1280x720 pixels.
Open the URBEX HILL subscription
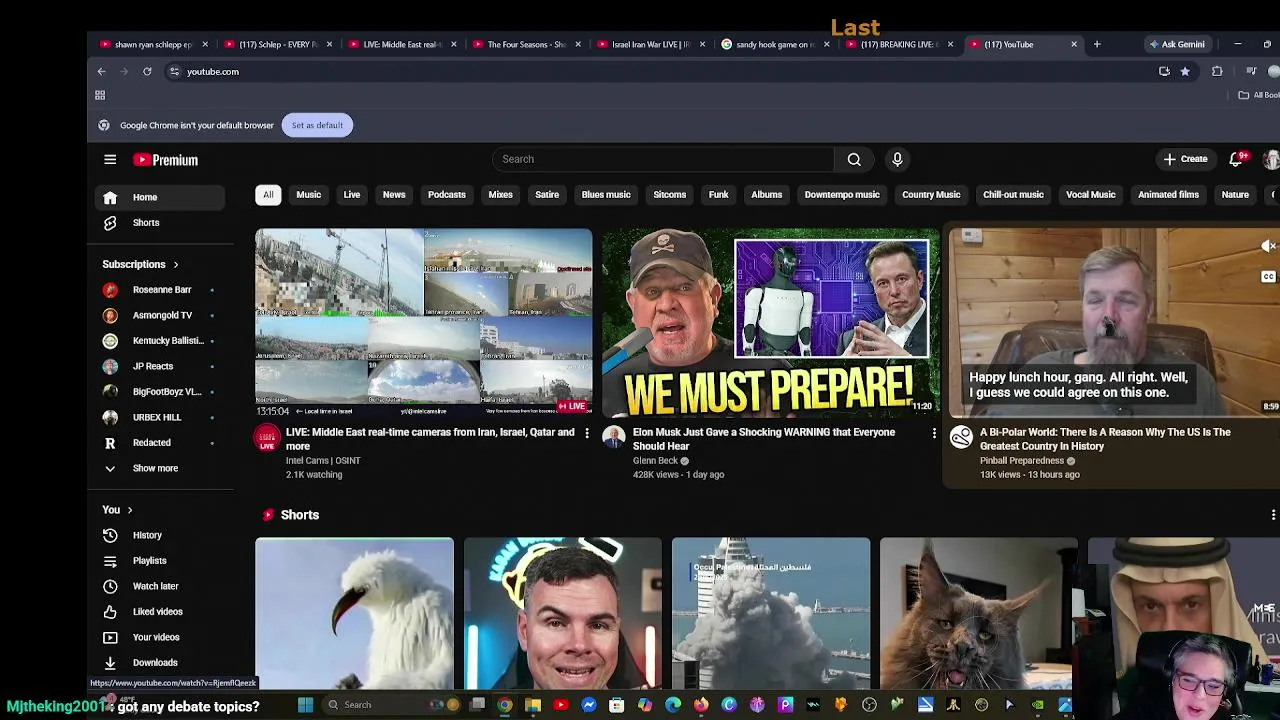[162, 417]
